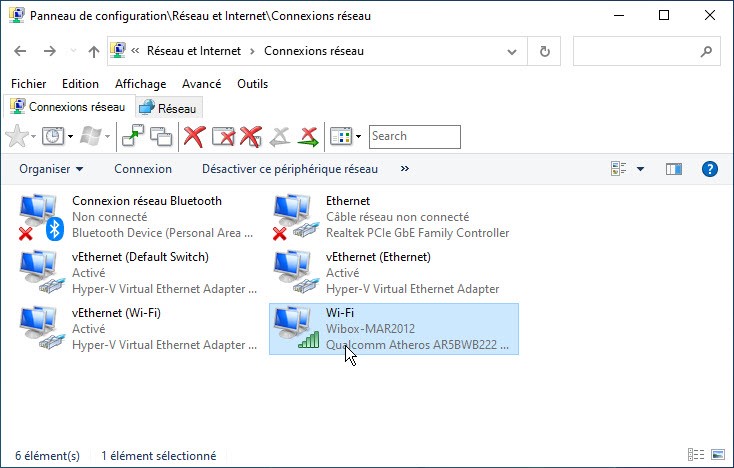Go back with the left arrow
734x468 pixels.
click(x=20, y=51)
